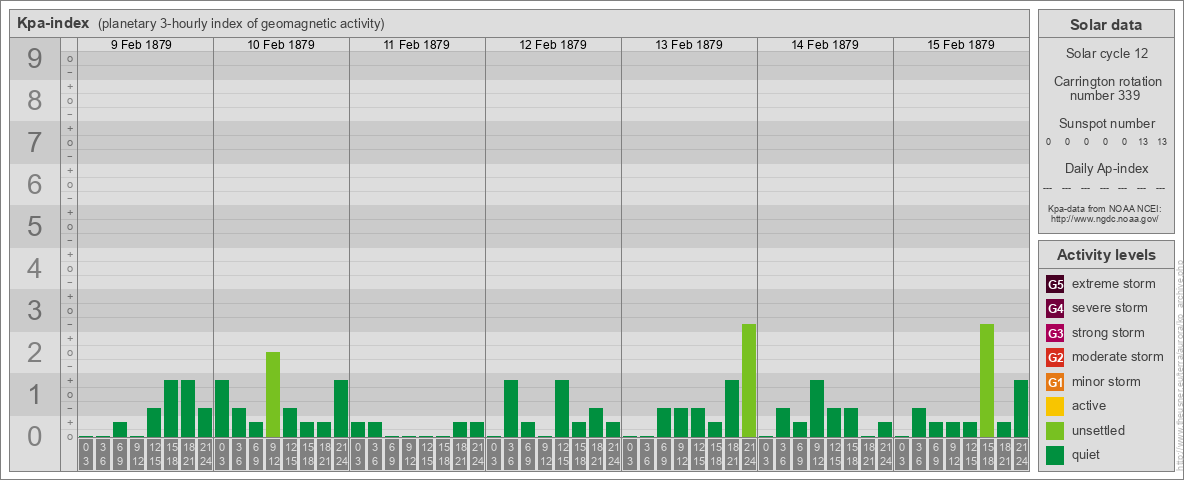Click the 'extreme storm' legend label
Screen dimensions: 1184x480
[x=1113, y=284]
